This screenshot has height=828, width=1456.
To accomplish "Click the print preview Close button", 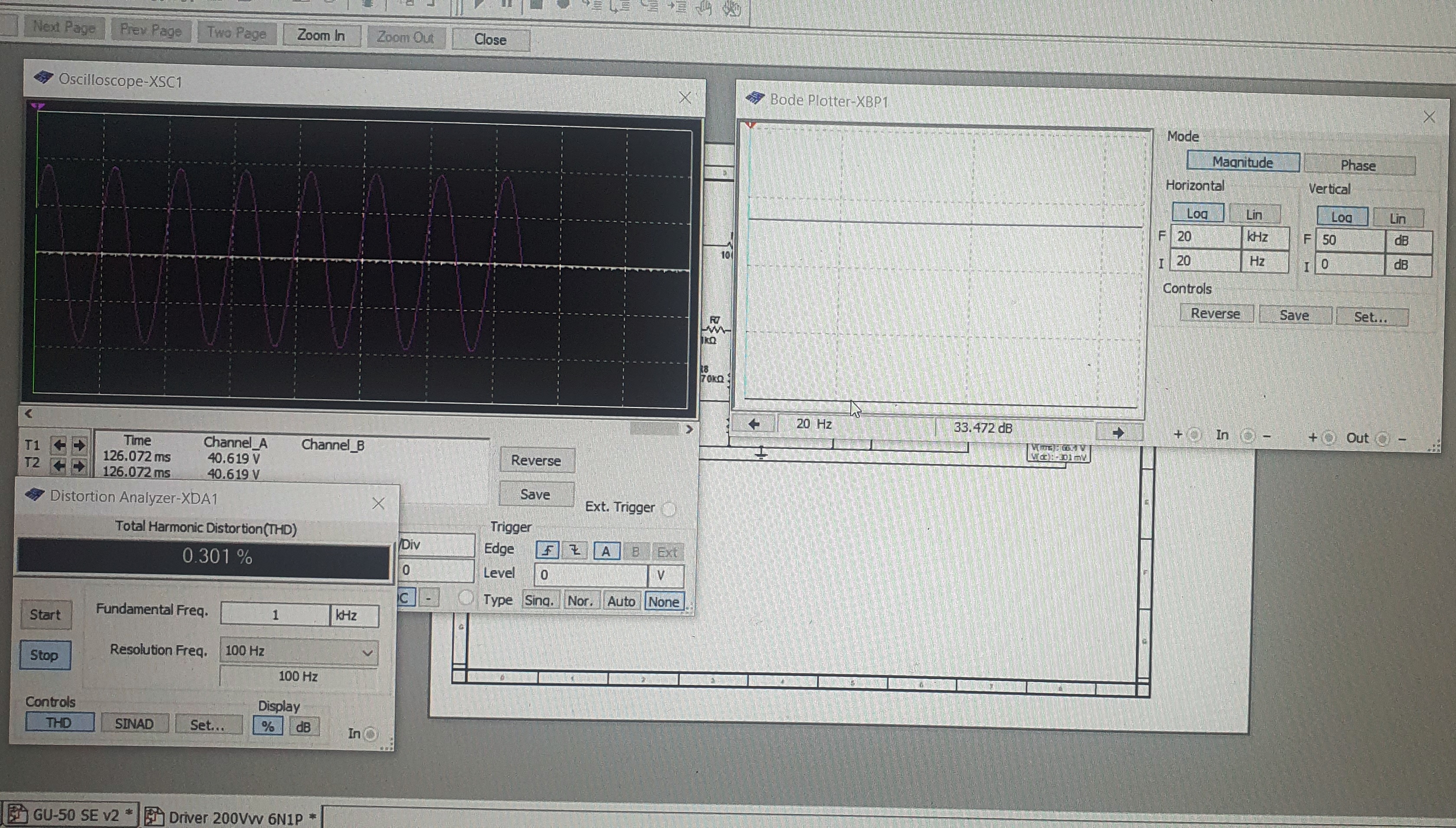I will coord(491,39).
